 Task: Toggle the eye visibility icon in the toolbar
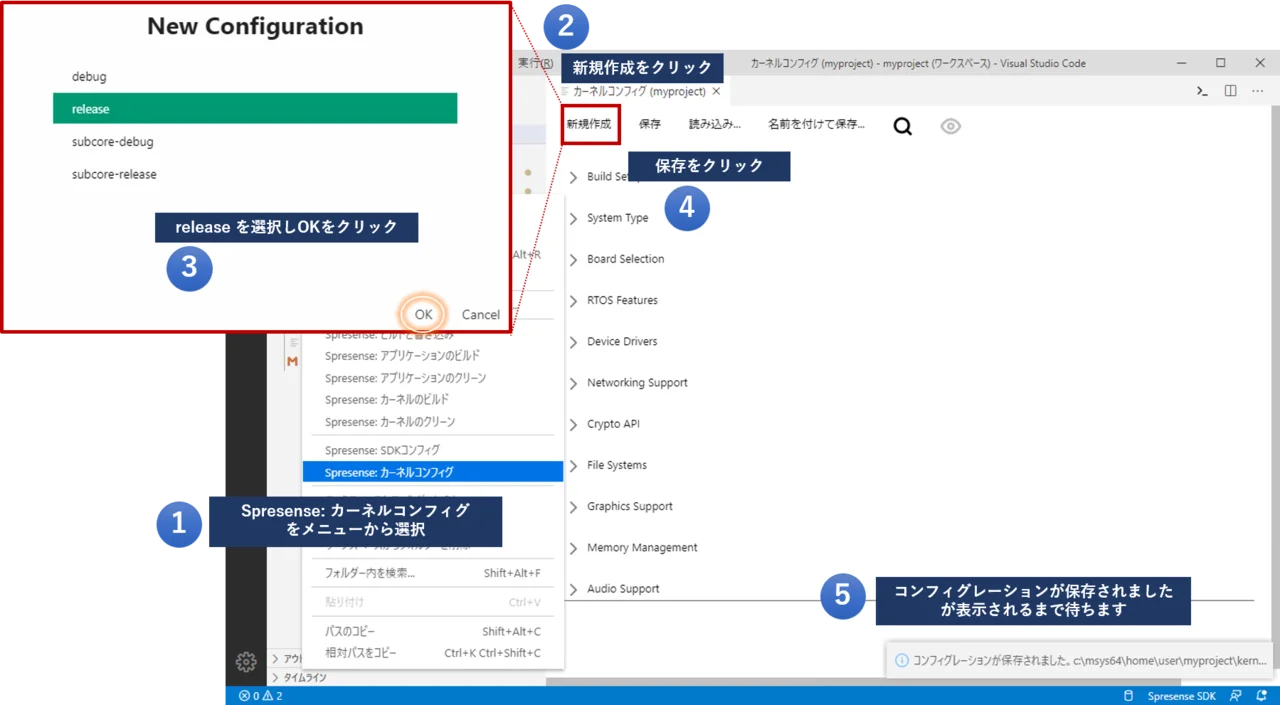click(x=951, y=126)
